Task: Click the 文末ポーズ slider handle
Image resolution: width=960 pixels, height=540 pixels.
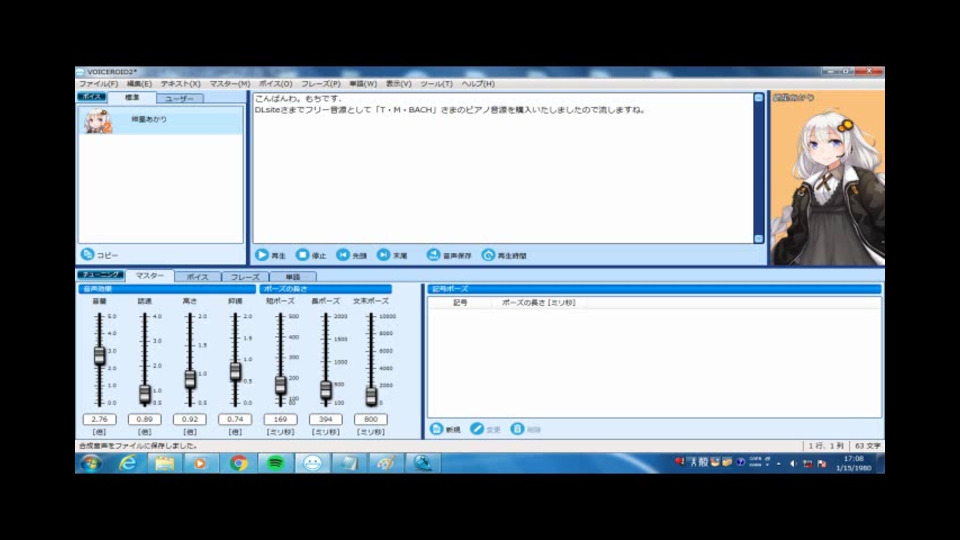Action: pos(371,396)
